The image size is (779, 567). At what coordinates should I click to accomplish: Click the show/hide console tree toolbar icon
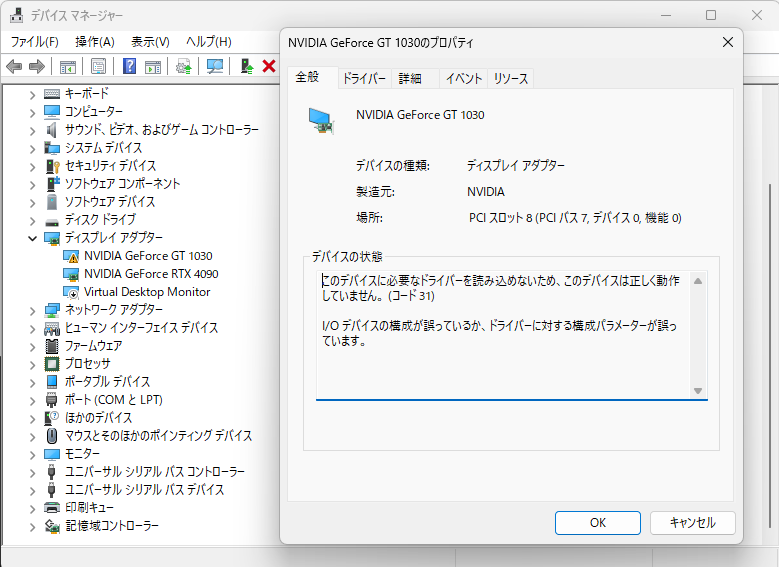click(x=67, y=66)
